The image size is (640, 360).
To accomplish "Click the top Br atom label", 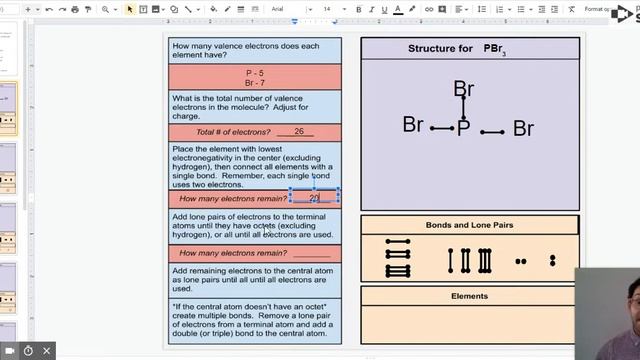I will tap(464, 88).
